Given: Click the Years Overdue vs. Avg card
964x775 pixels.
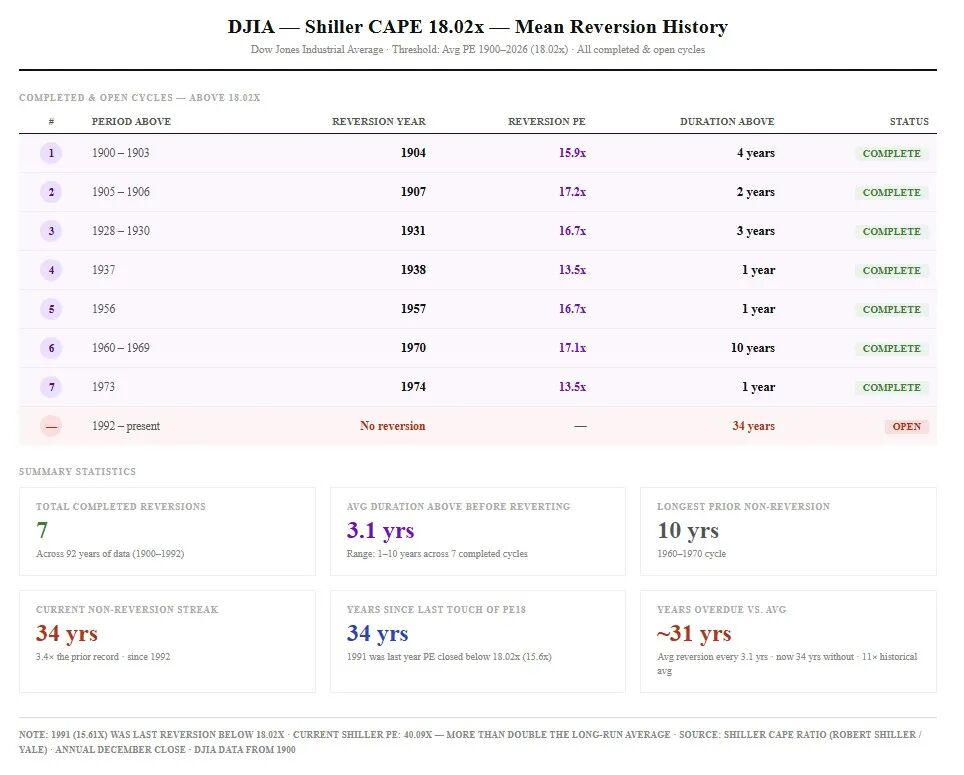Looking at the screenshot, I should pyautogui.click(x=788, y=641).
